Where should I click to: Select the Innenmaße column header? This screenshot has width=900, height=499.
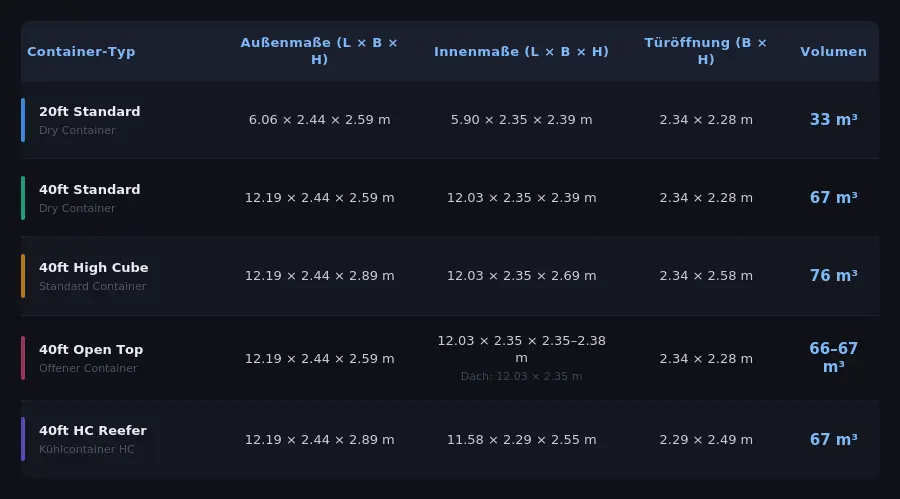[521, 52]
